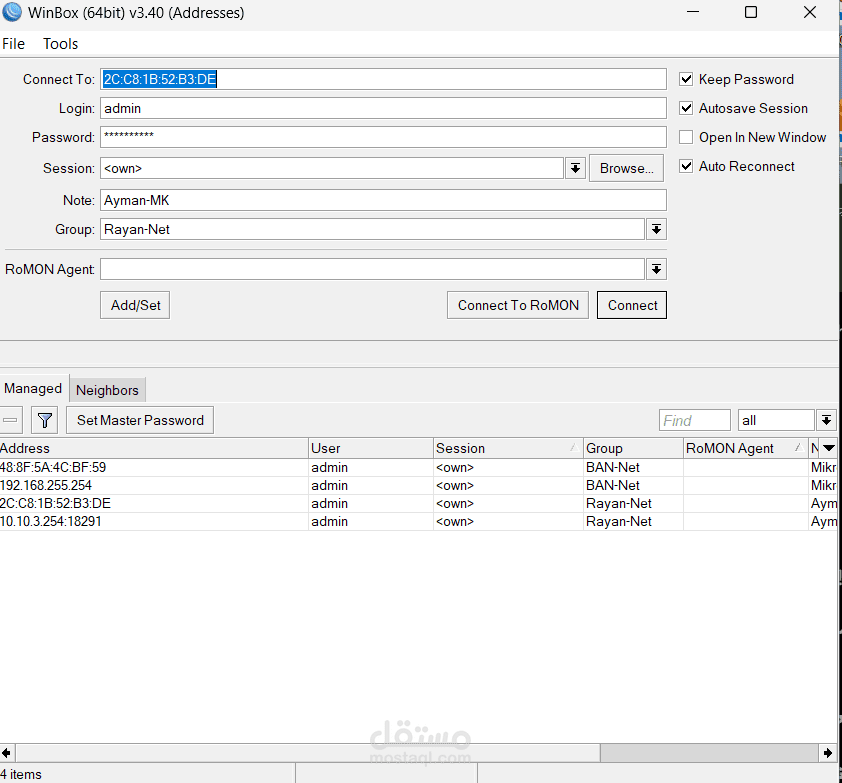Image resolution: width=842 pixels, height=783 pixels.
Task: Select the 10.10.3.254:18291 address row
Action: pos(418,522)
